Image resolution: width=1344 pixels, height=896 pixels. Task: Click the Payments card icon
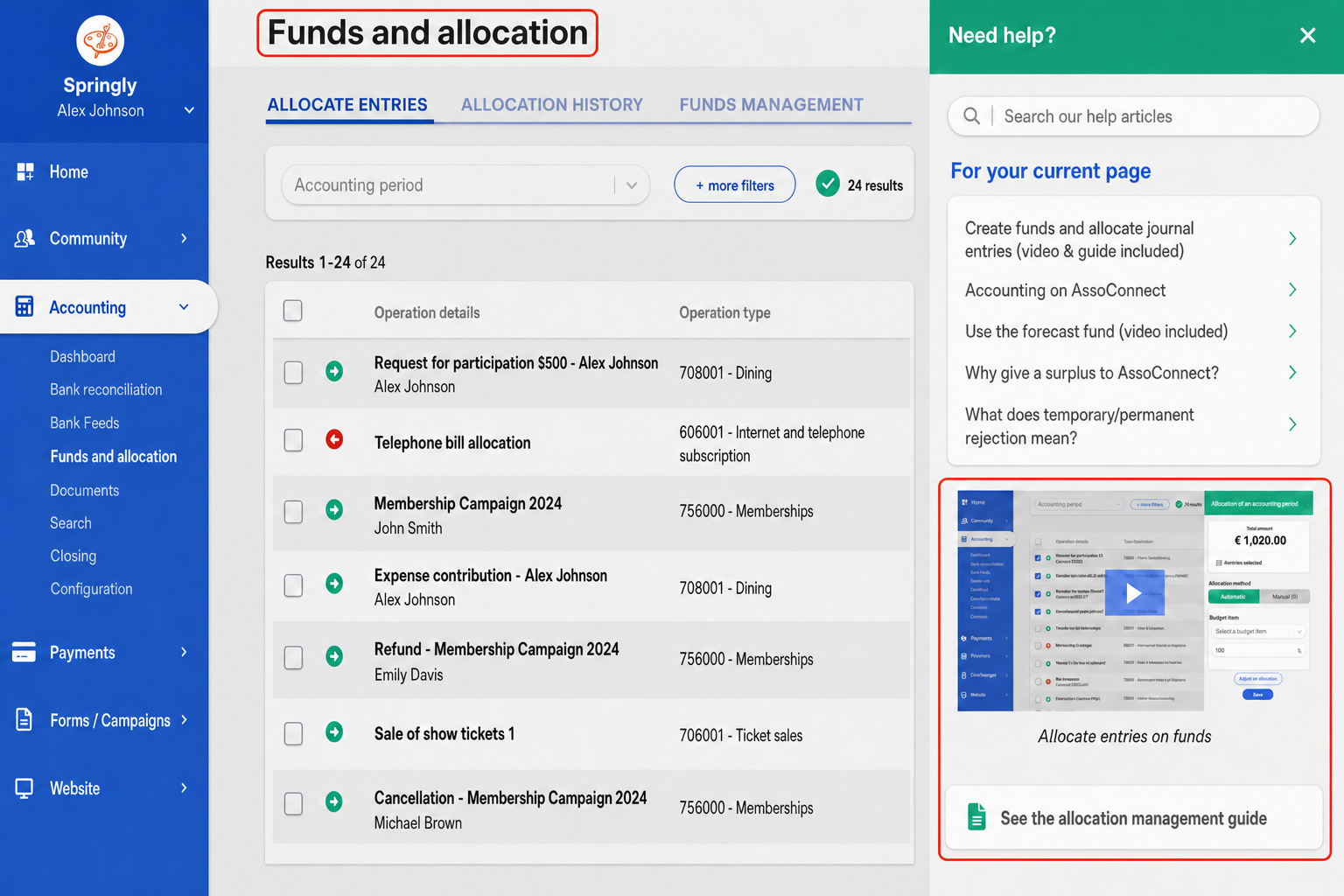coord(24,652)
